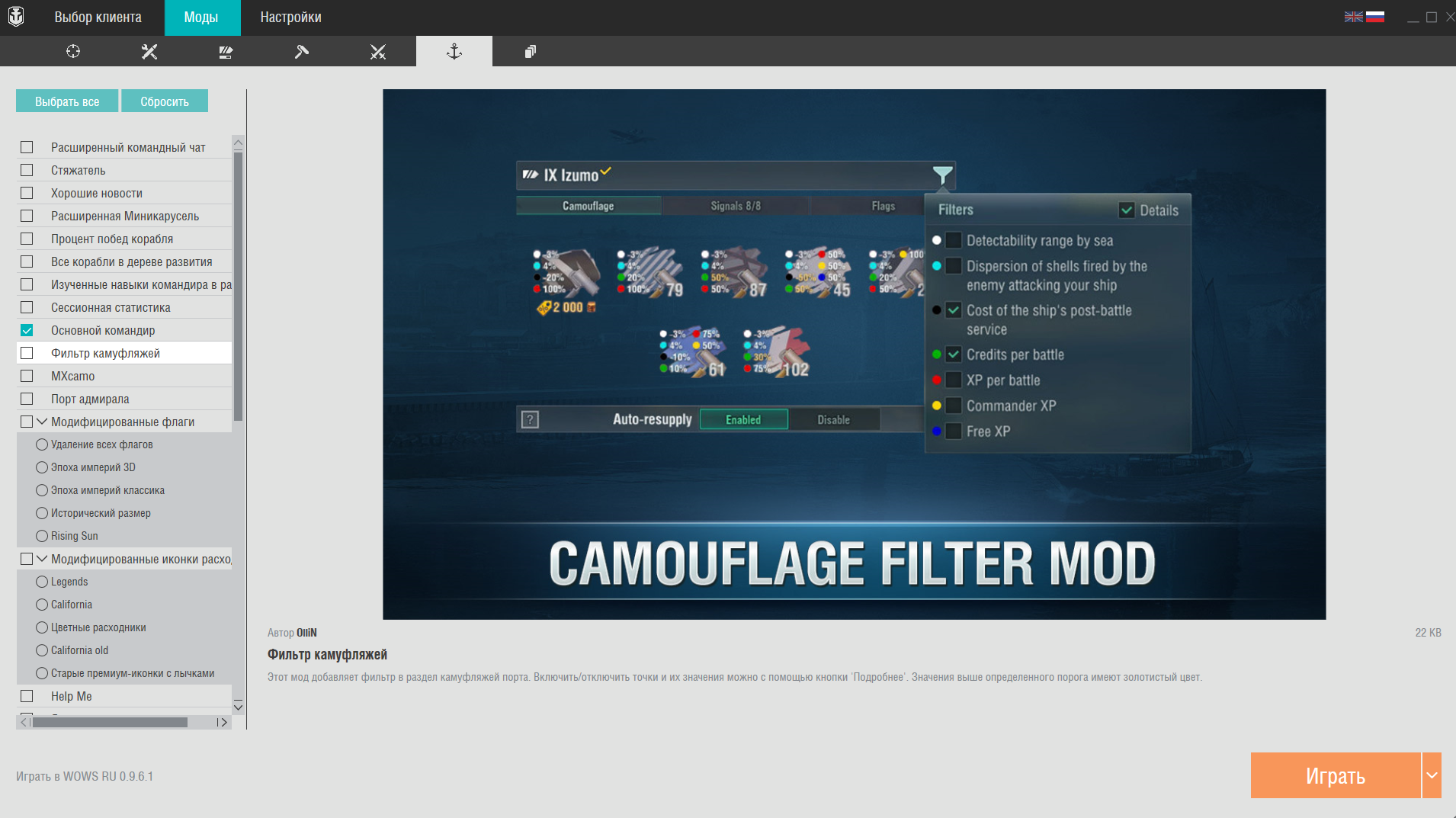This screenshot has width=1456, height=818.
Task: Select the anchor port mods category
Action: [x=454, y=51]
